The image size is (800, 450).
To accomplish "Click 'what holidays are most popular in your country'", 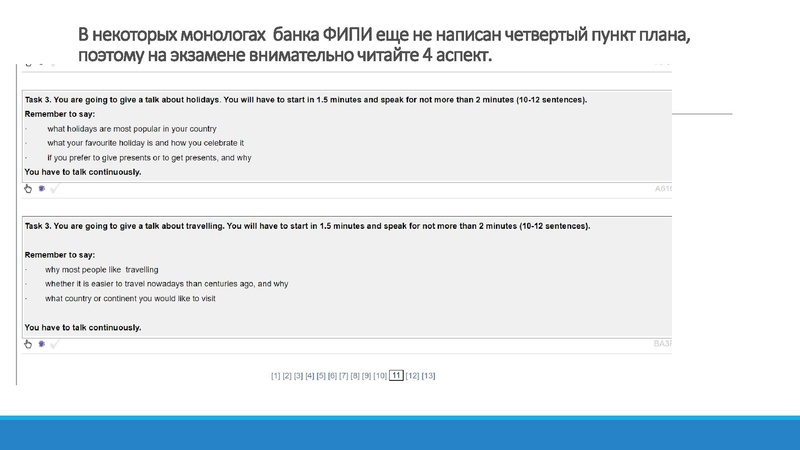I will click(x=132, y=129).
